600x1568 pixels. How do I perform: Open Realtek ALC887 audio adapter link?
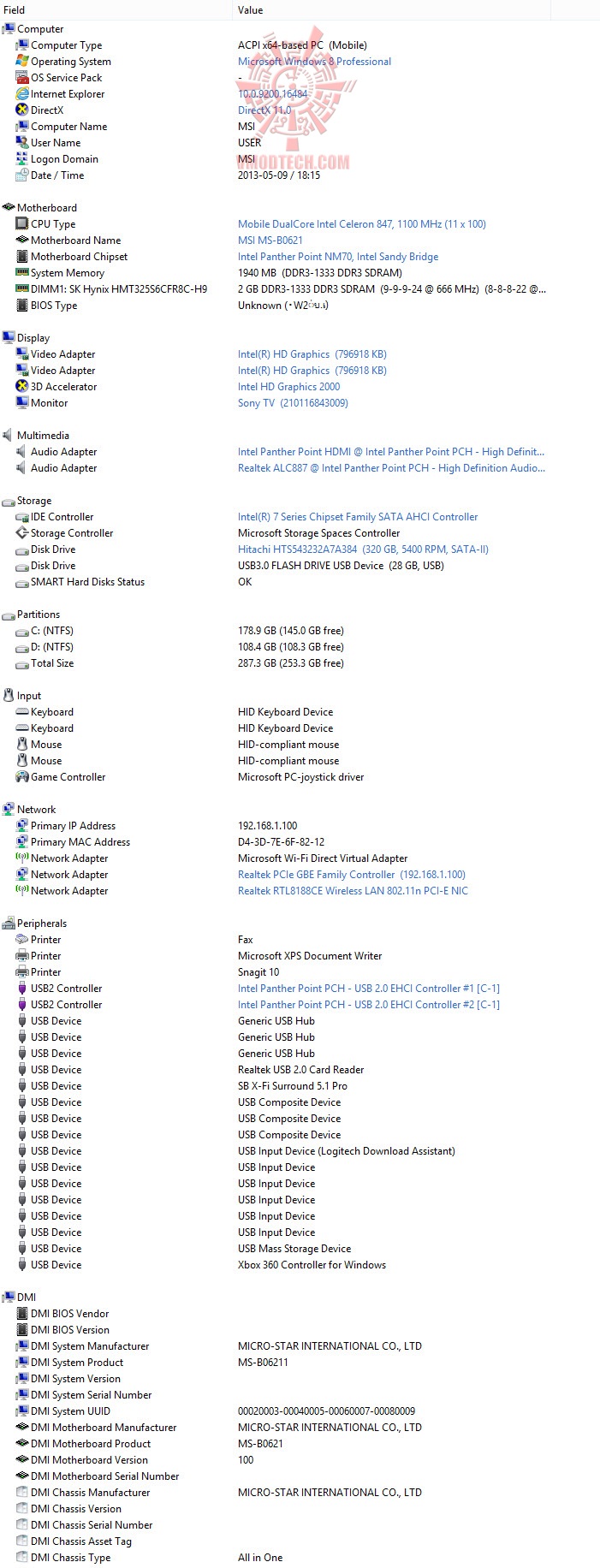pyautogui.click(x=391, y=468)
